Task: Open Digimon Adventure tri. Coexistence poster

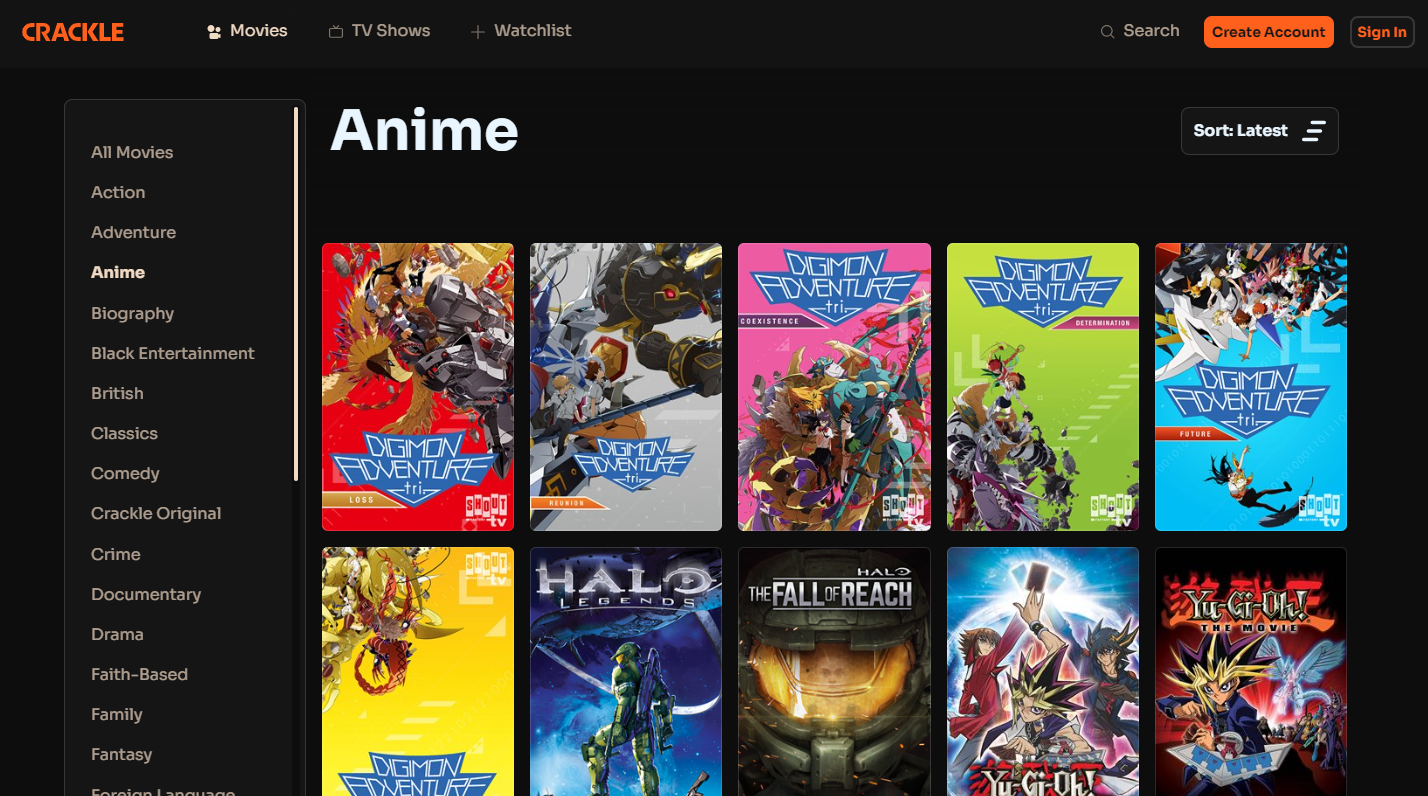Action: 834,387
